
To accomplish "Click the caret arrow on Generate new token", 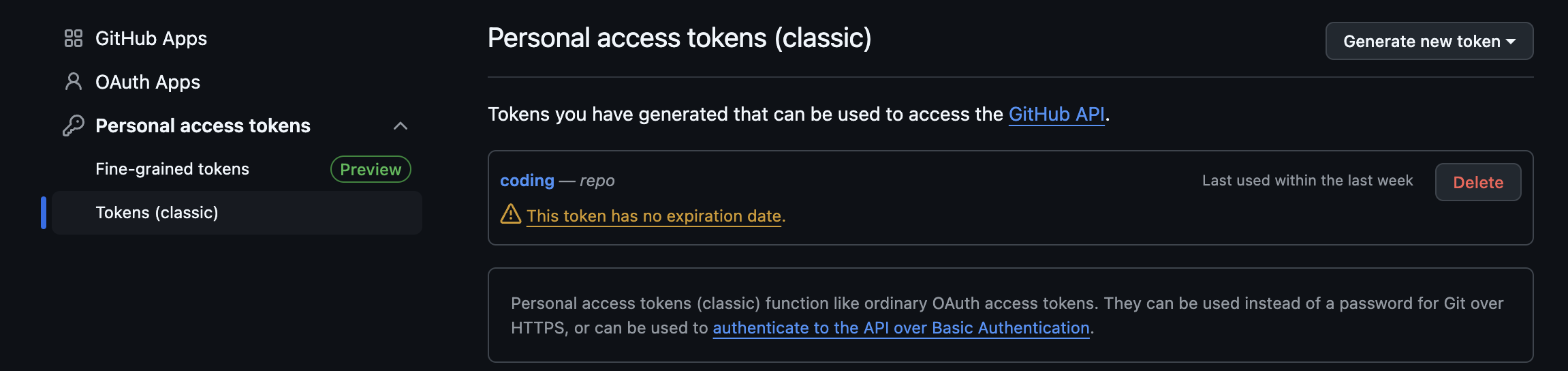I will [1511, 42].
